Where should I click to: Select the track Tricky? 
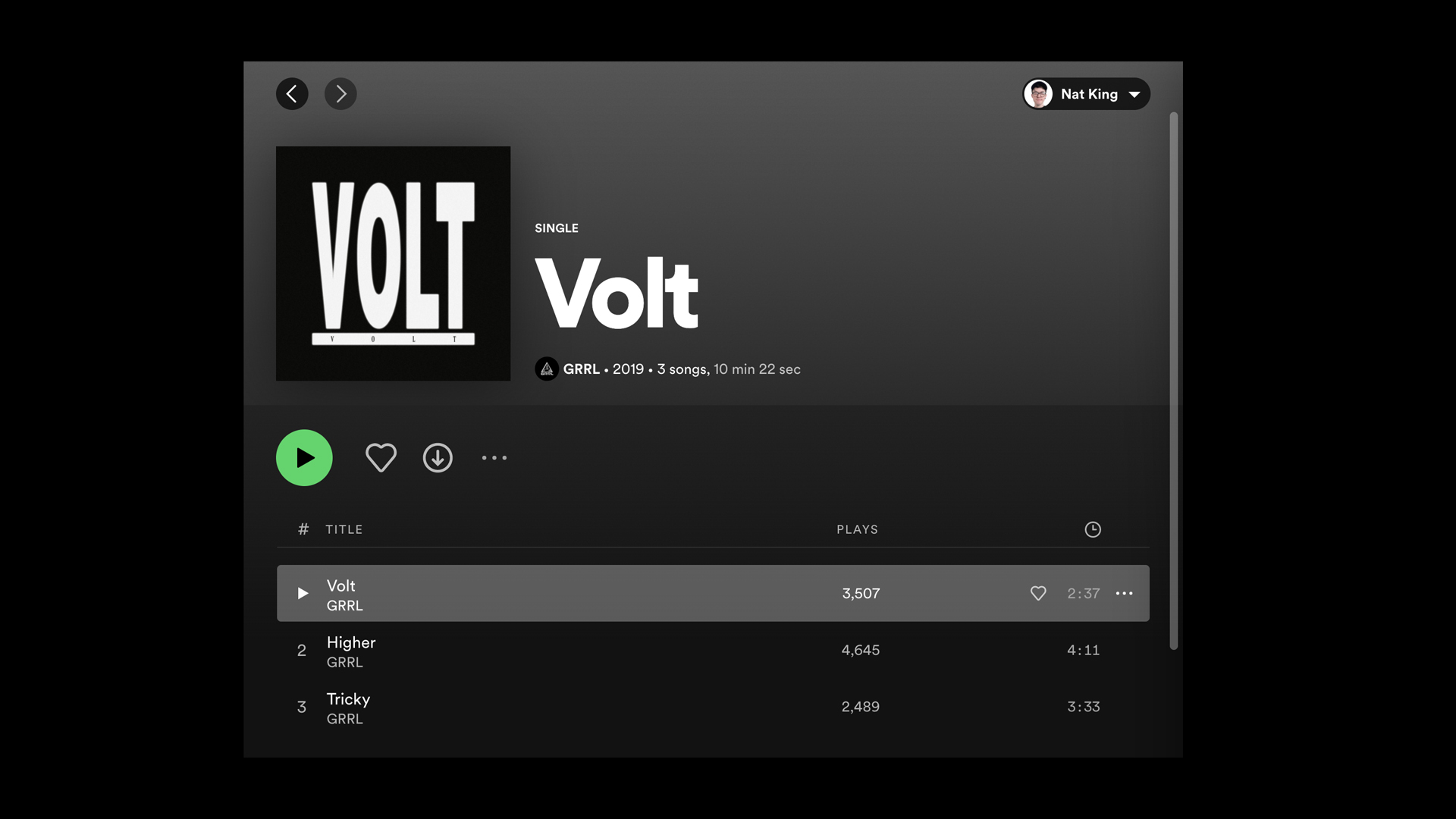point(713,707)
